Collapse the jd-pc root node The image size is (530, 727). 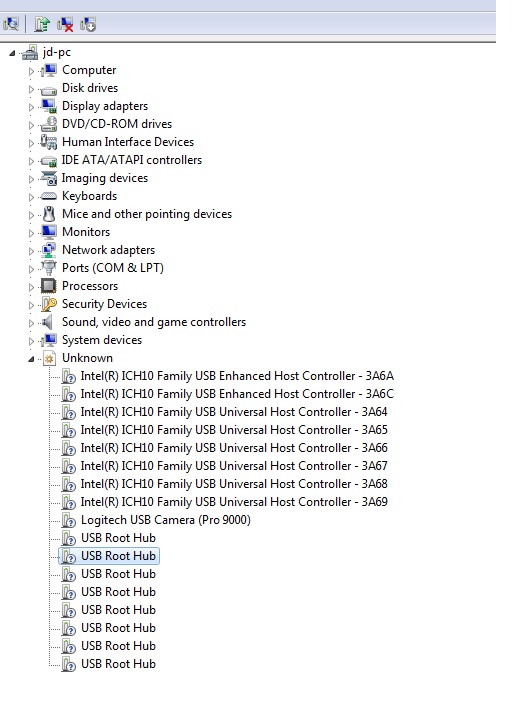pyautogui.click(x=12, y=53)
